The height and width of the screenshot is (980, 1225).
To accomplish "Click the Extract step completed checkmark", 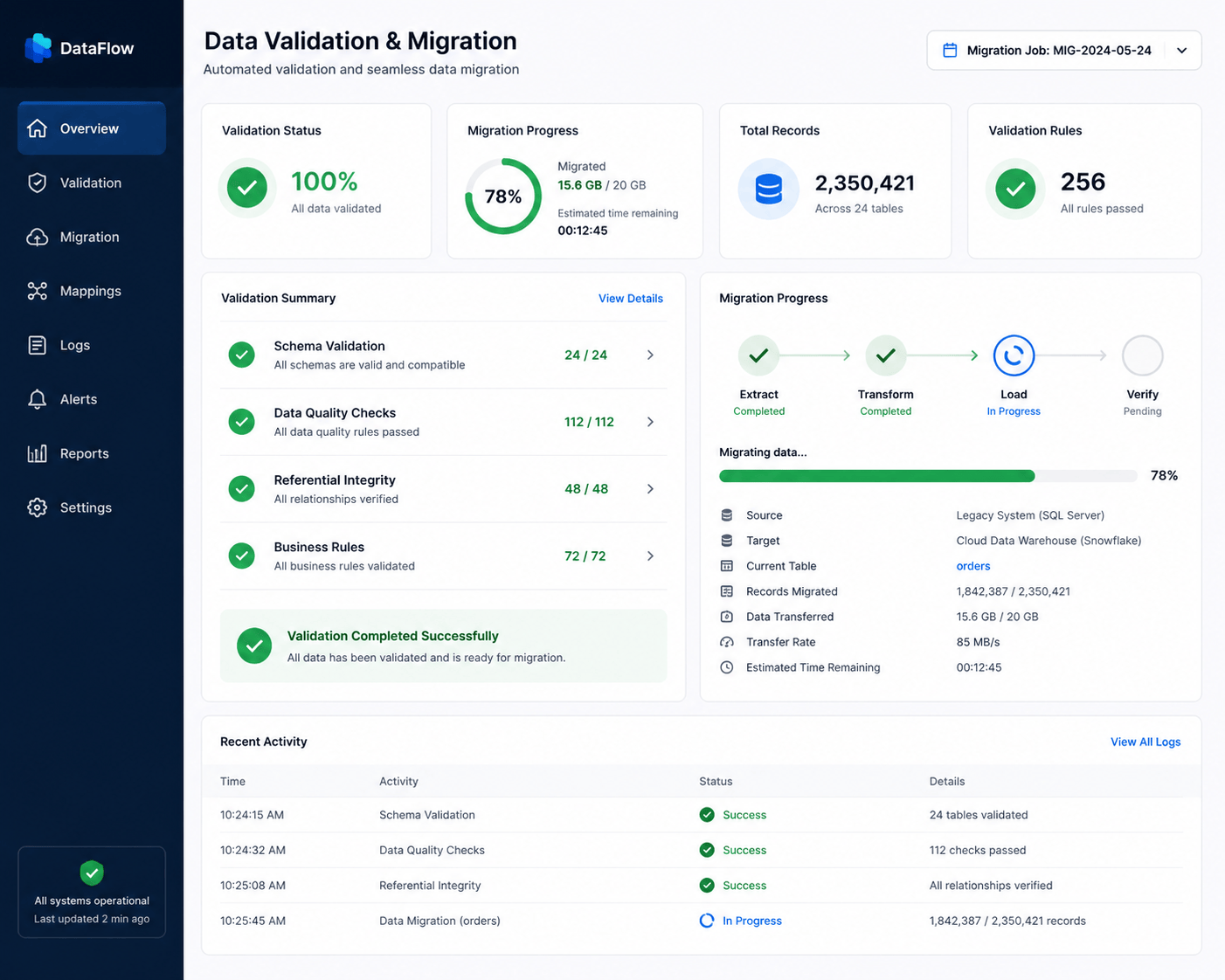I will [x=758, y=355].
